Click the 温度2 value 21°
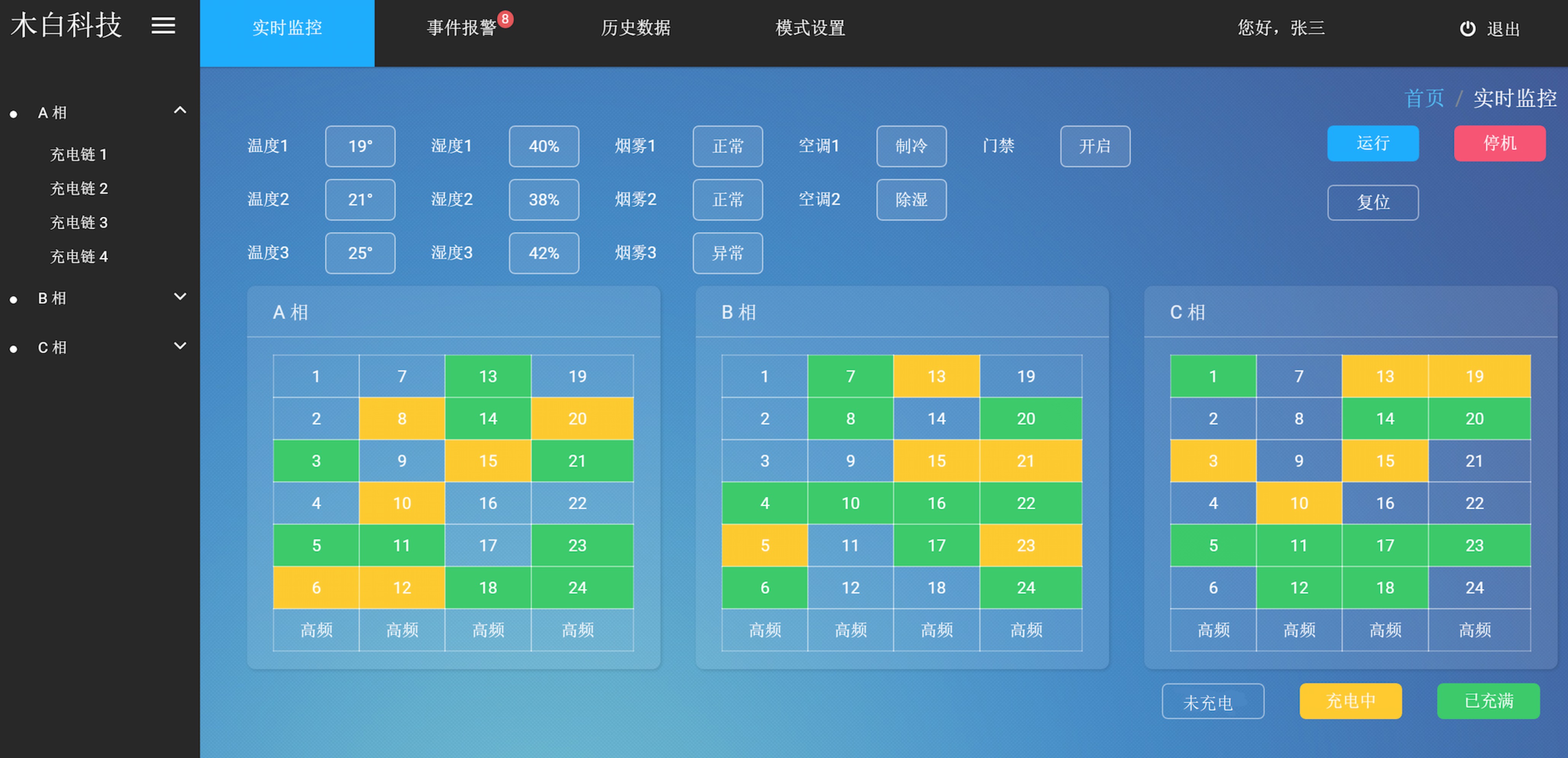This screenshot has height=758, width=1568. [x=360, y=200]
